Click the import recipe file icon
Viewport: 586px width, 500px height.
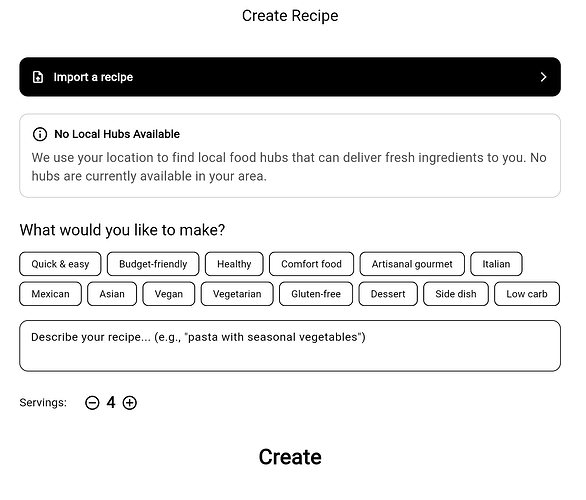pos(38,77)
